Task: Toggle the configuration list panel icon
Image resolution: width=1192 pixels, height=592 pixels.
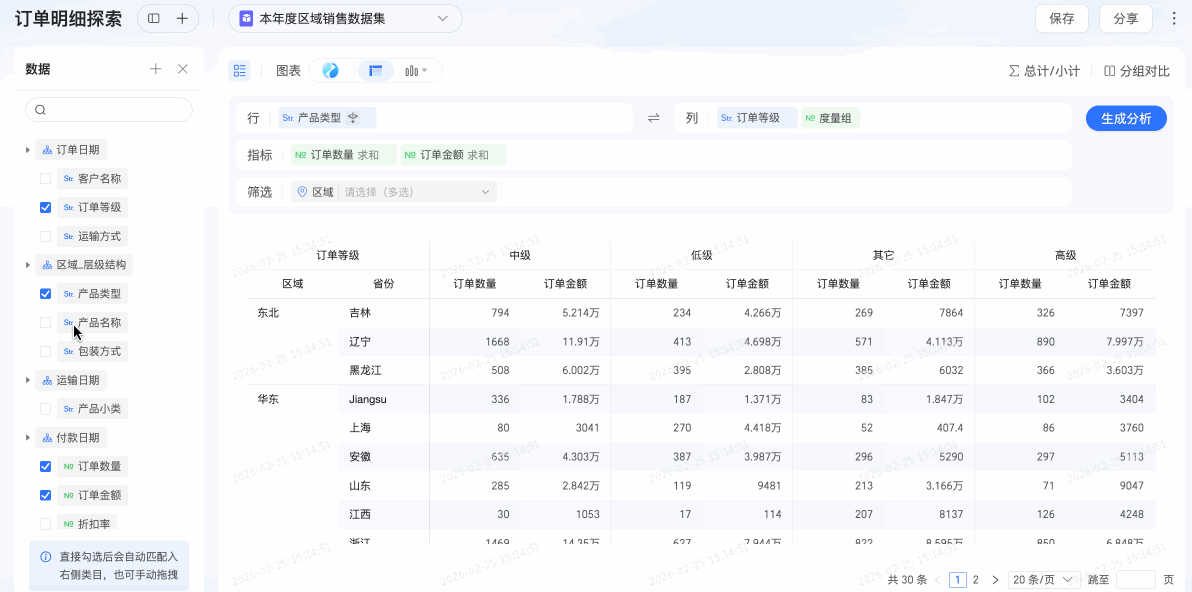Action: [240, 71]
